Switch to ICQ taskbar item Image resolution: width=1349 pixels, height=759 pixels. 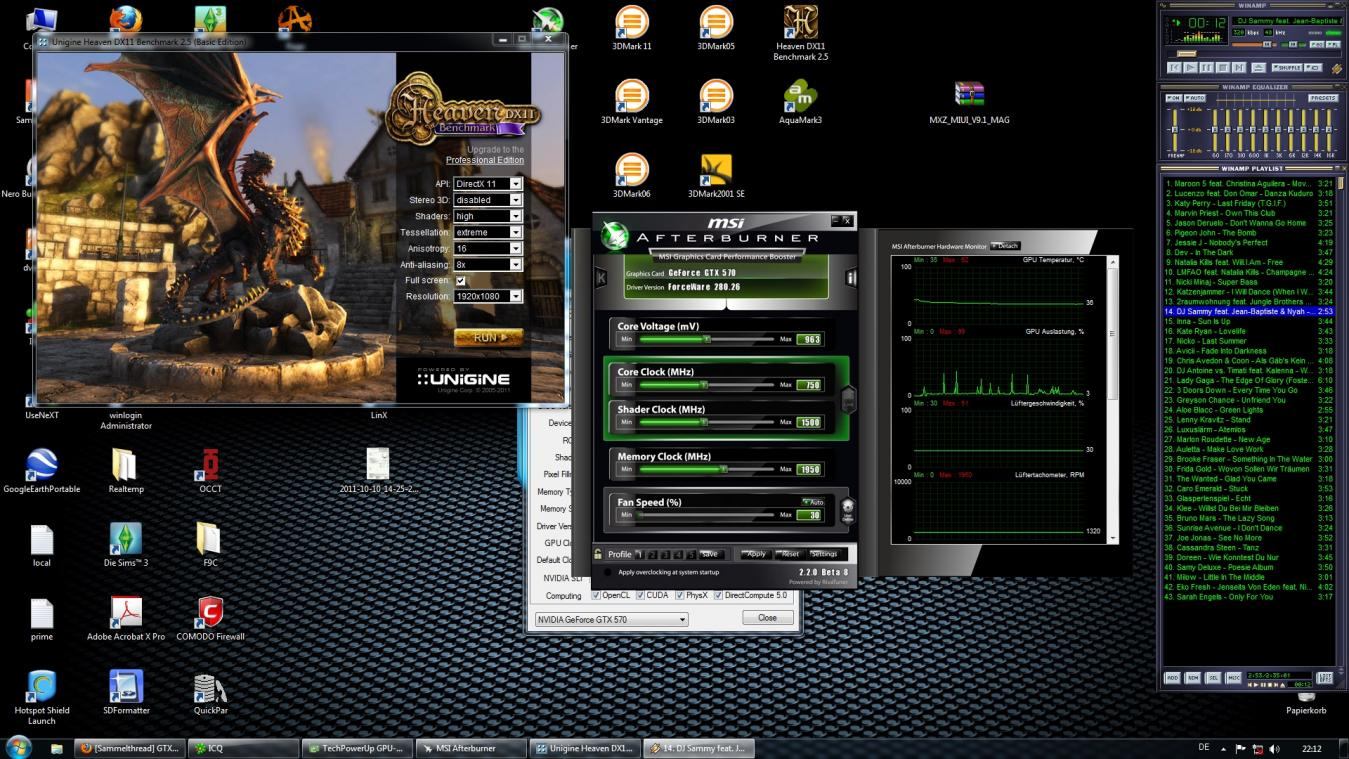tap(244, 748)
